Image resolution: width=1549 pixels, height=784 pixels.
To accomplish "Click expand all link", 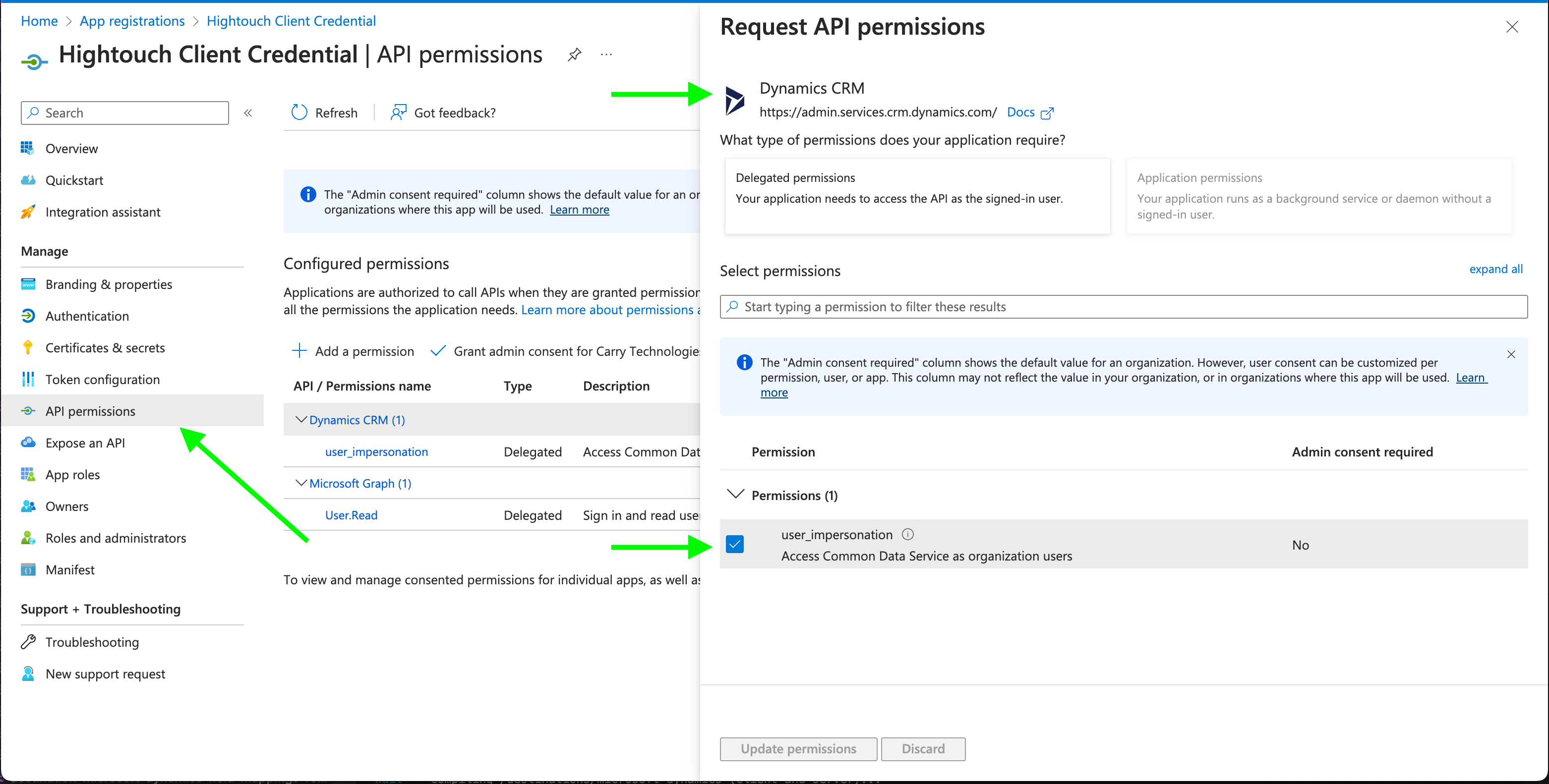I will click(x=1495, y=269).
